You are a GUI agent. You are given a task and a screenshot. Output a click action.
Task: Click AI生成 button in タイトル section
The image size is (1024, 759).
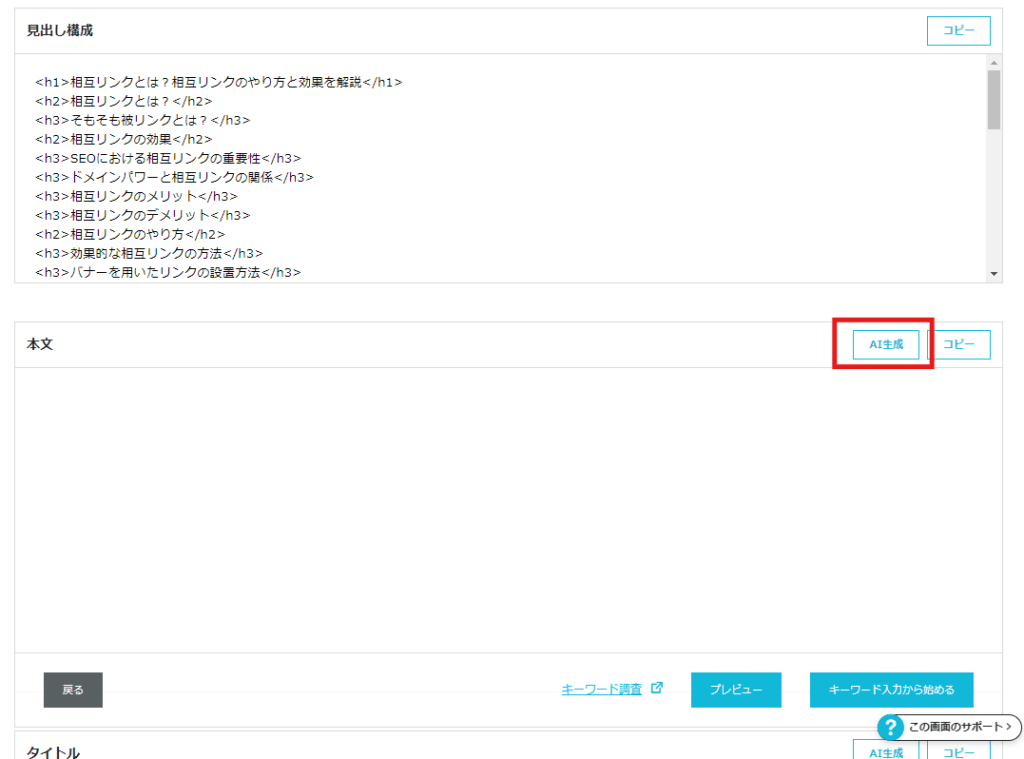pos(885,752)
